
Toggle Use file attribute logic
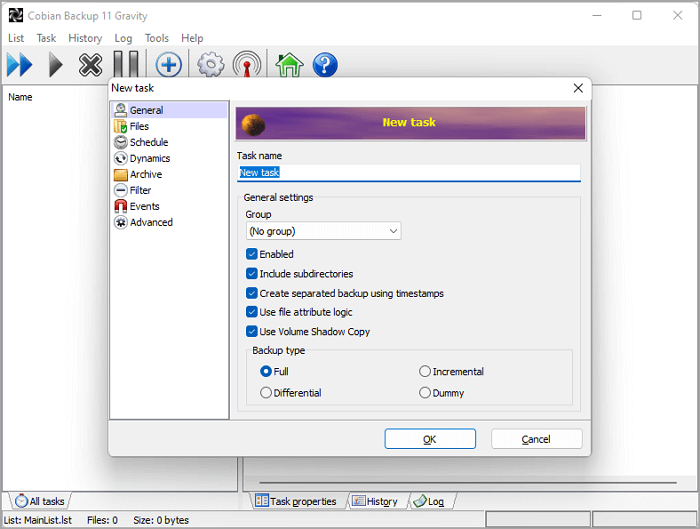[252, 312]
